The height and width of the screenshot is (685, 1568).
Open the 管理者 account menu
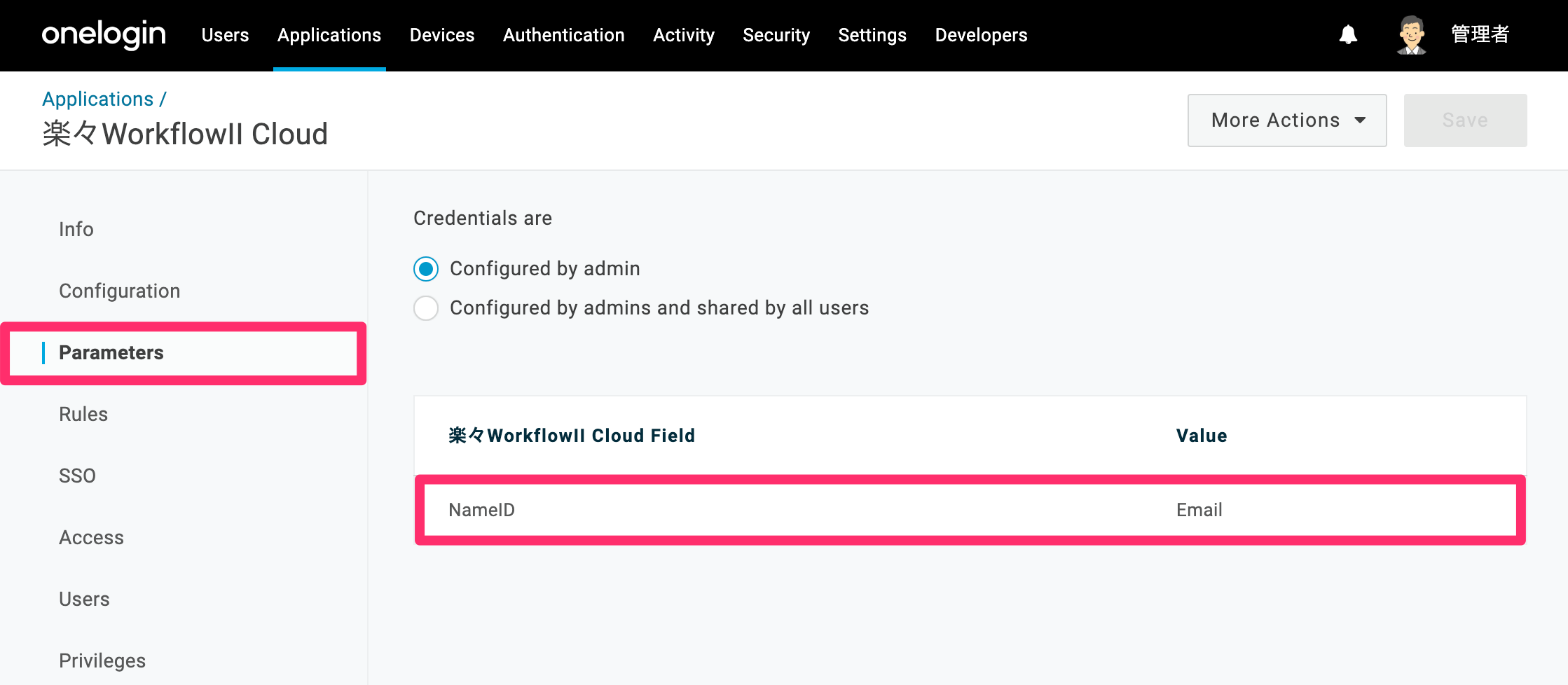click(1480, 34)
